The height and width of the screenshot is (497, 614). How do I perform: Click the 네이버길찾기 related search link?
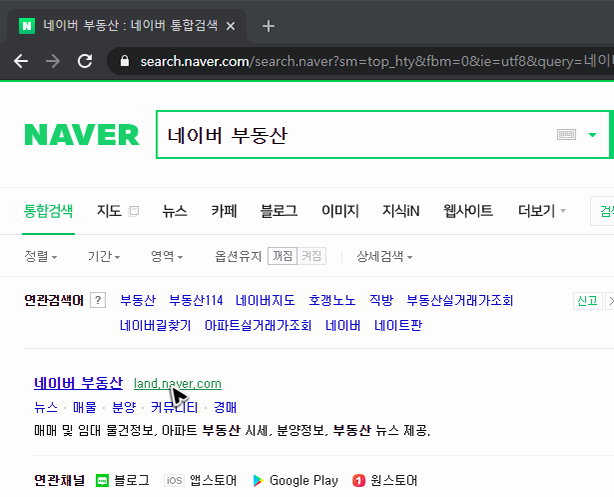[x=155, y=325]
